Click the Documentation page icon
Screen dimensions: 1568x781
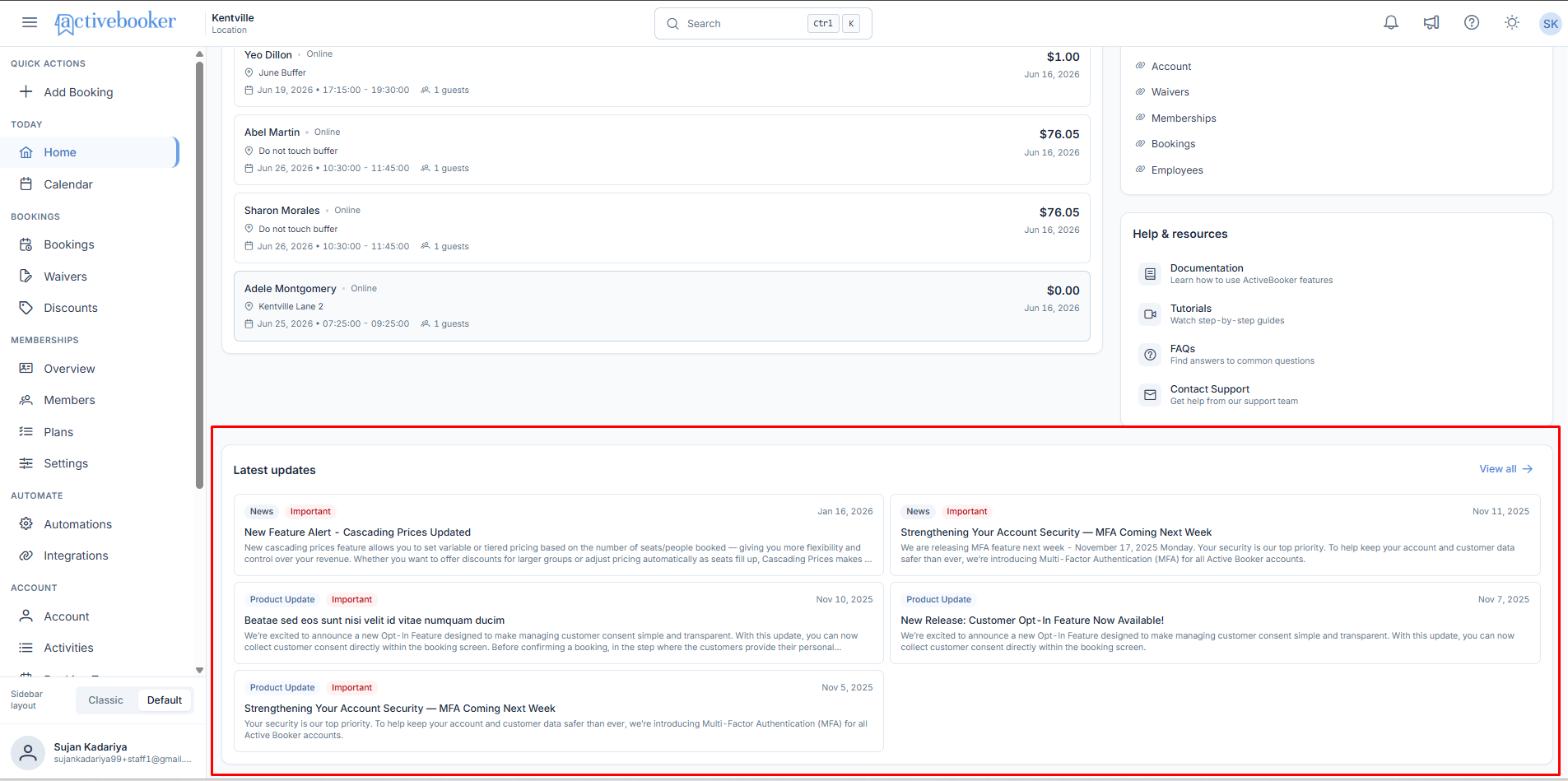(1150, 274)
